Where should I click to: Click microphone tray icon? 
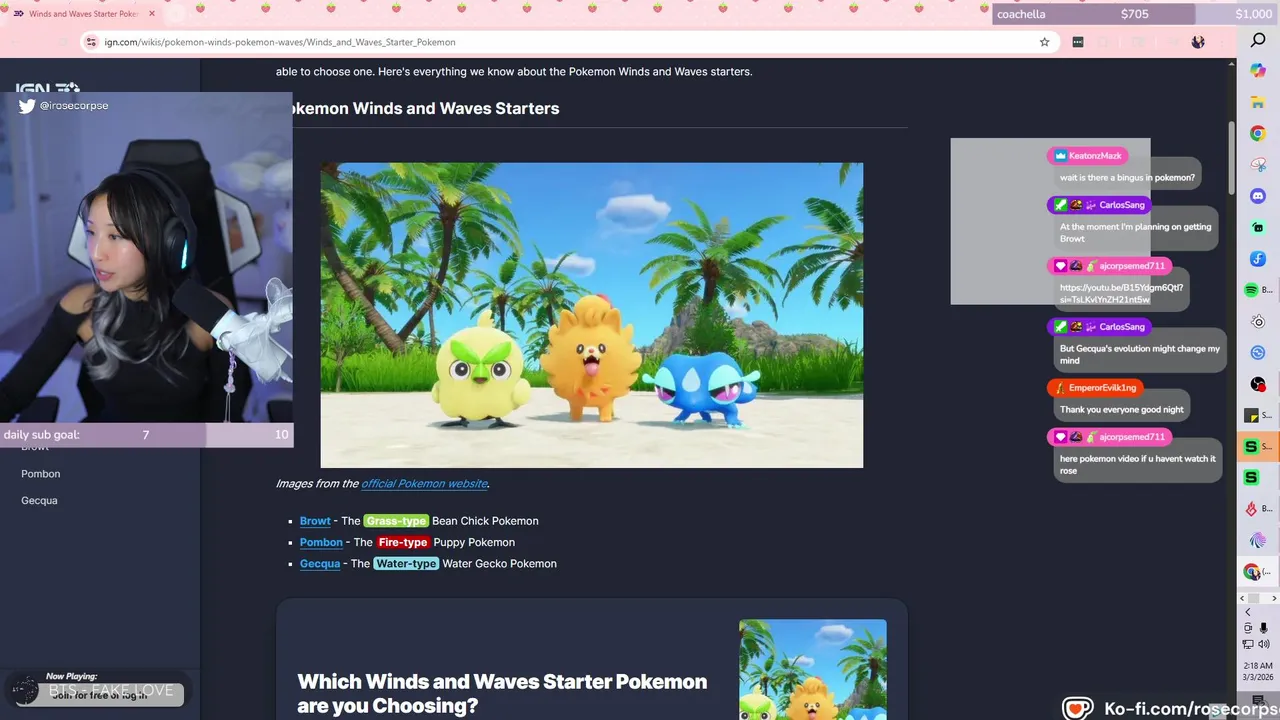[1265, 628]
